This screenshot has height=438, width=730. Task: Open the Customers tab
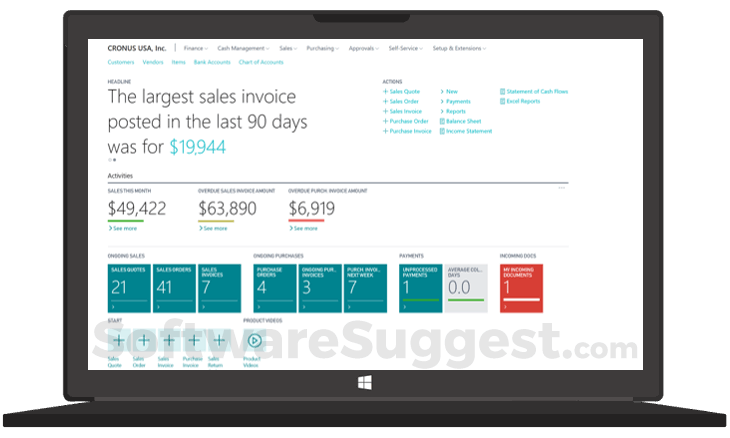click(x=121, y=62)
